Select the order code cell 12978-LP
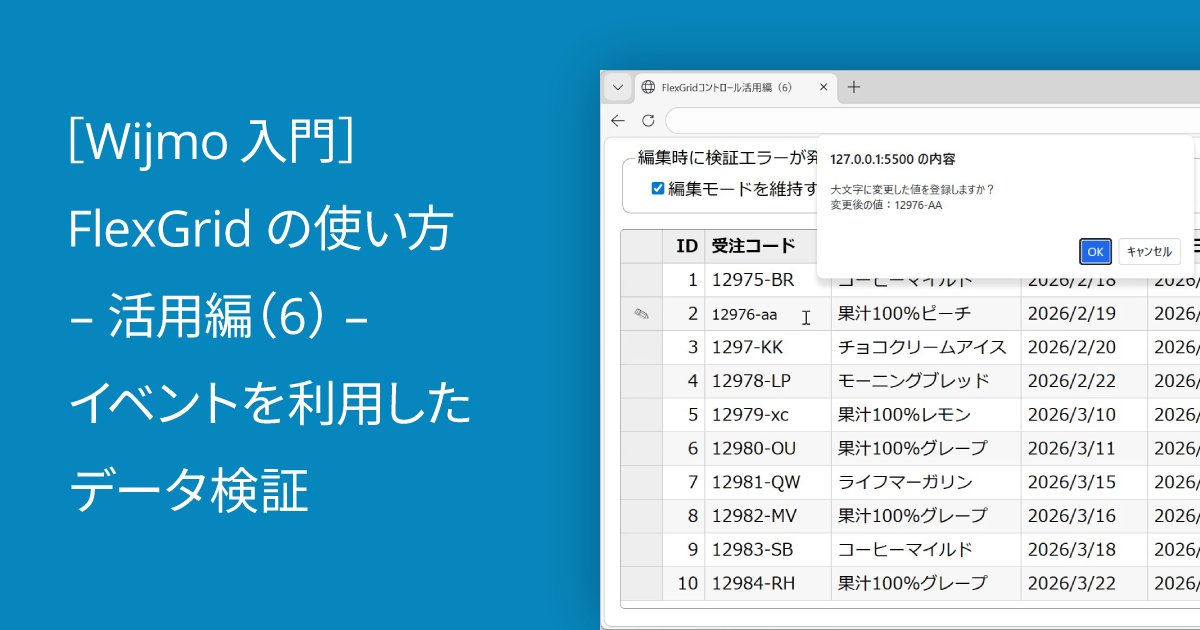Image resolution: width=1200 pixels, height=630 pixels. 768,381
